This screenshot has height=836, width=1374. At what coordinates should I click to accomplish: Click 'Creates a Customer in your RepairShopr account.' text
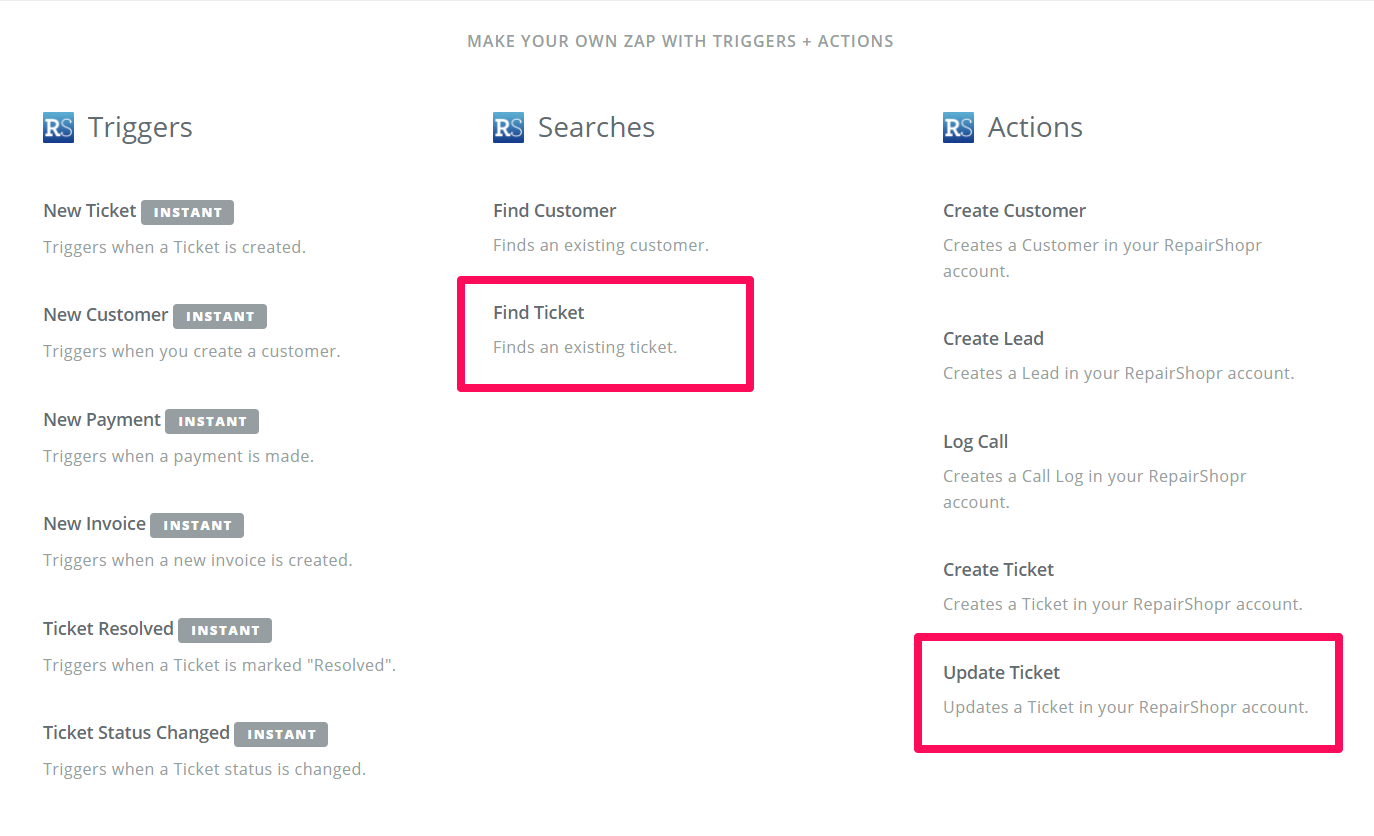[x=1103, y=258]
